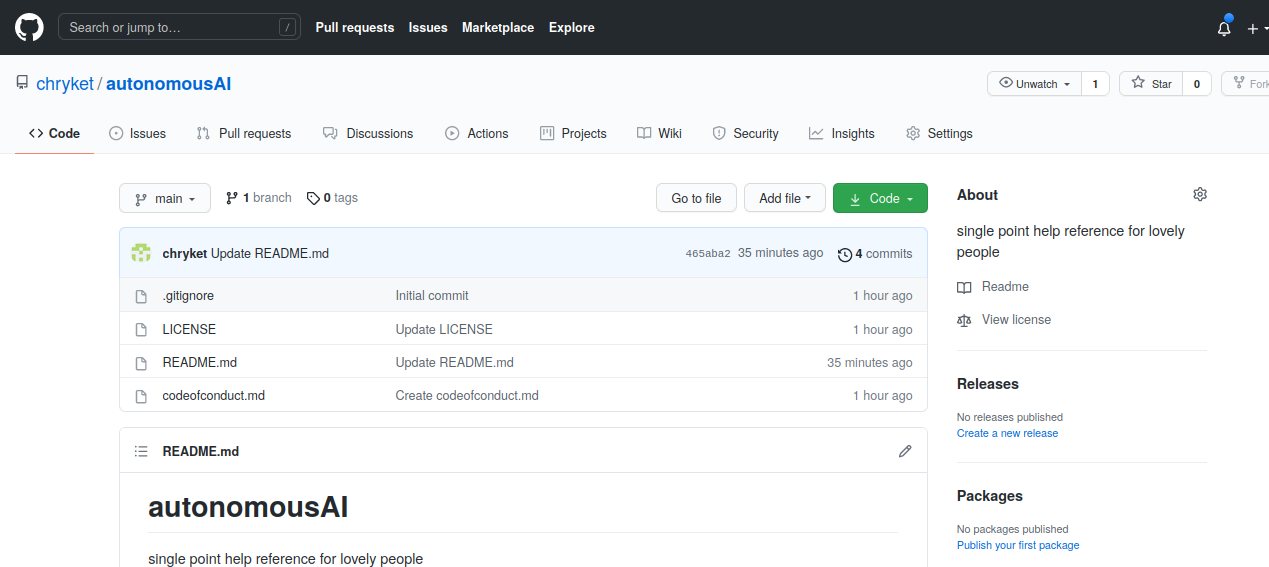Star the repository
Viewport: 1269px width, 567px height.
point(1151,84)
